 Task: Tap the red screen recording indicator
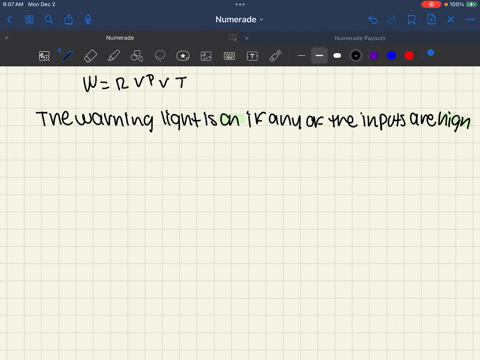[431, 4]
